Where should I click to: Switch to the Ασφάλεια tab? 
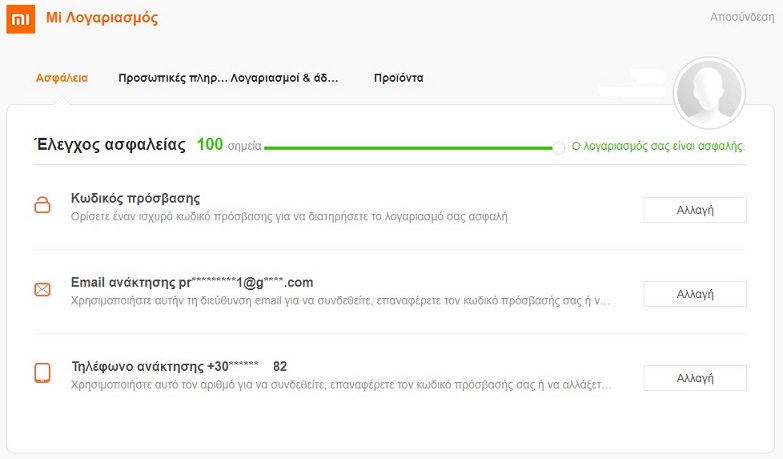(x=61, y=77)
